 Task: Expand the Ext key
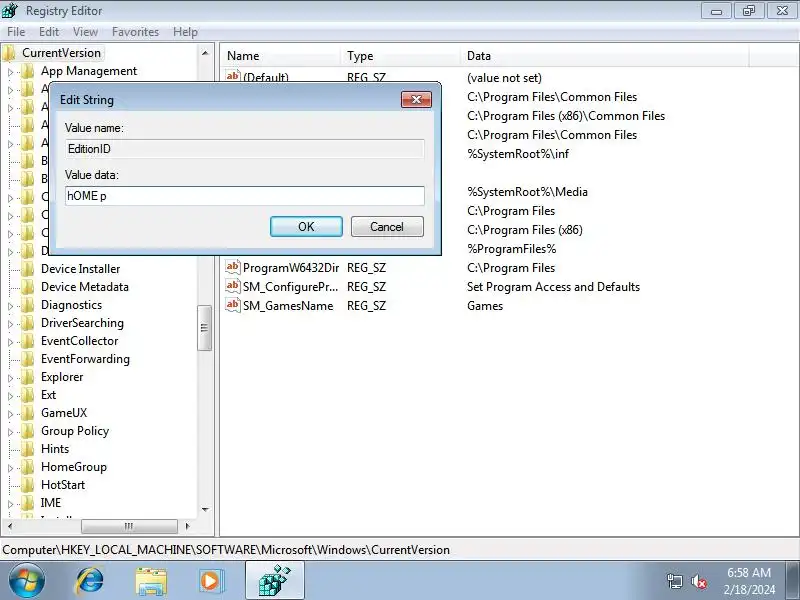10,396
